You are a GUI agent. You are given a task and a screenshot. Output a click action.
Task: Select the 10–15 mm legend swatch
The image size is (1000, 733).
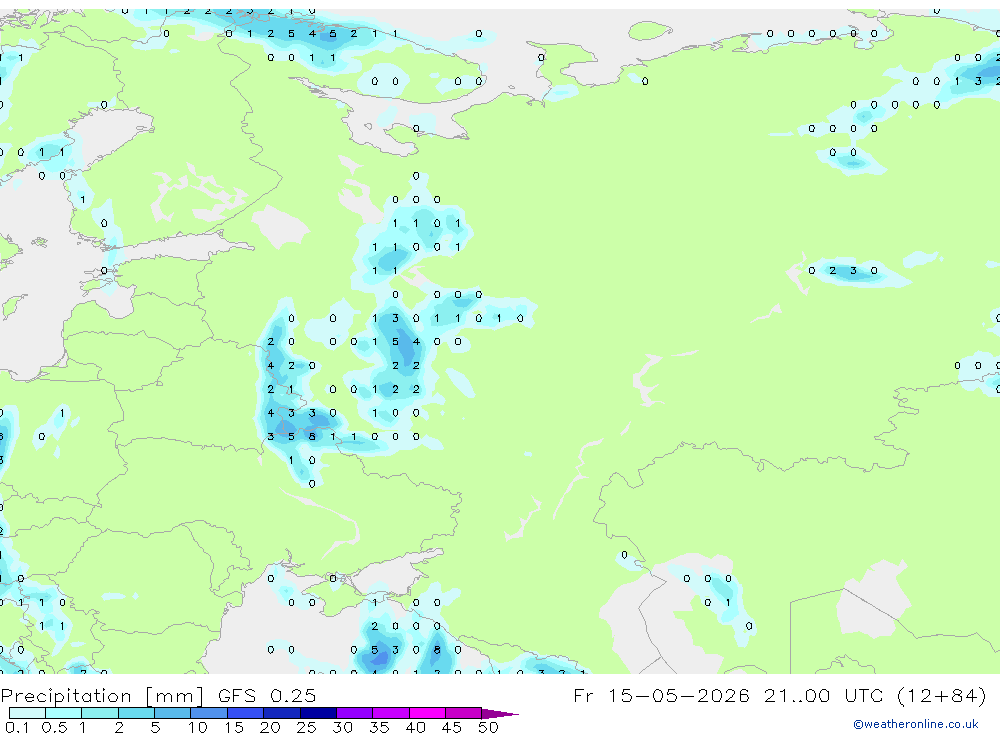coord(209,713)
